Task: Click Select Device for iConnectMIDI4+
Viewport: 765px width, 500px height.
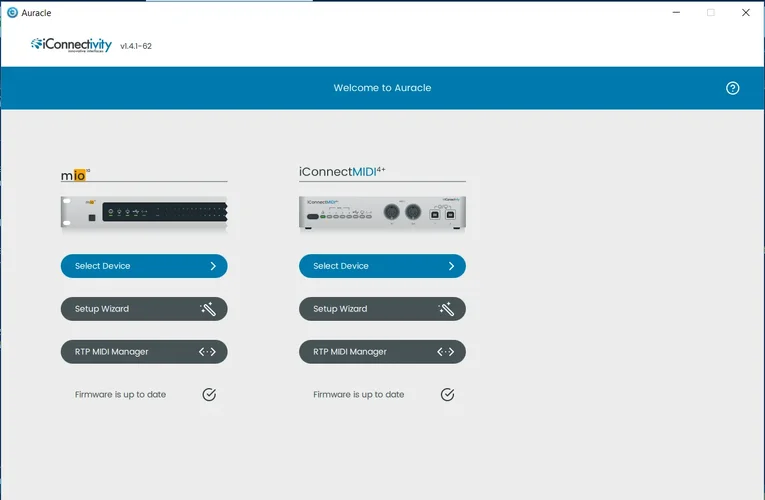Action: pyautogui.click(x=382, y=266)
